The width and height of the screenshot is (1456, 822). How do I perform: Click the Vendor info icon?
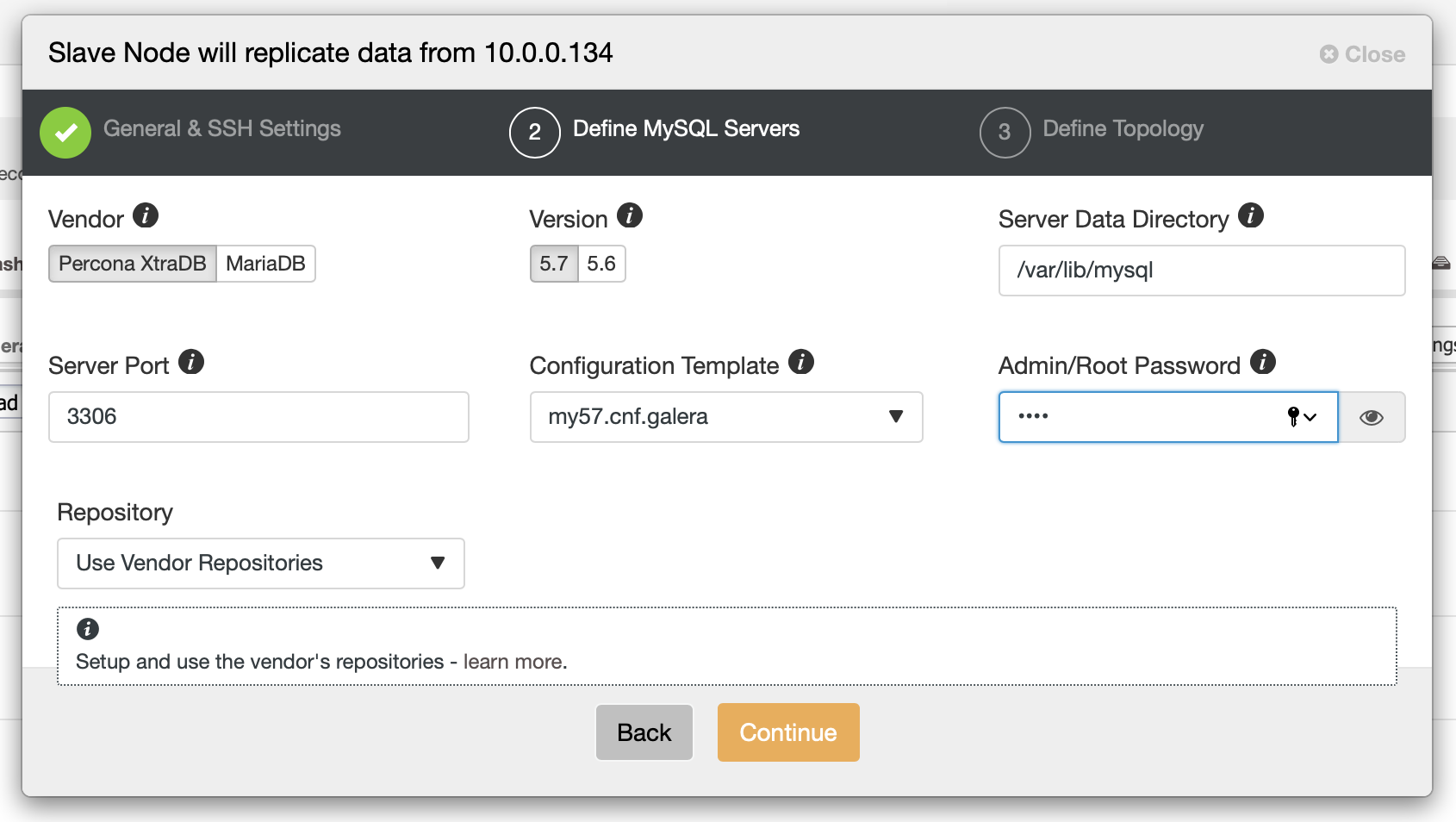[146, 215]
